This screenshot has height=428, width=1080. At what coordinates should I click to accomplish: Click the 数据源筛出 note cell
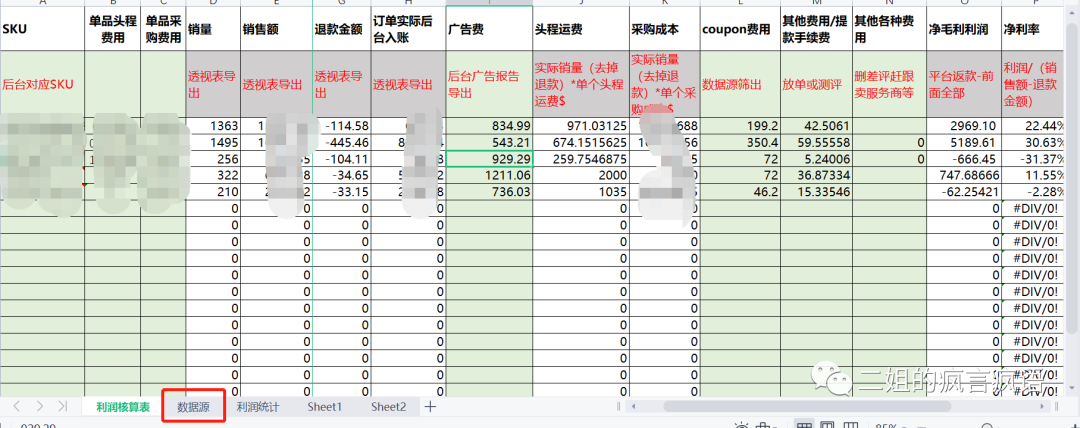740,84
